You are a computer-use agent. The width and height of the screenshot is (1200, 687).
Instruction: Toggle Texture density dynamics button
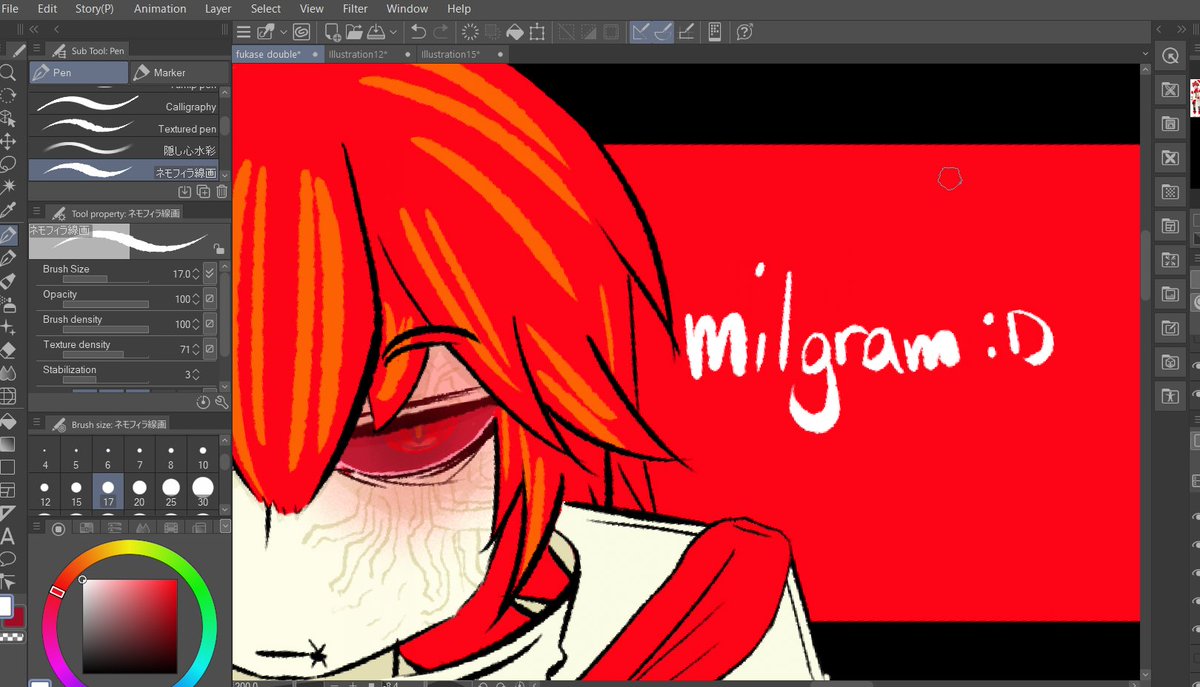(210, 349)
